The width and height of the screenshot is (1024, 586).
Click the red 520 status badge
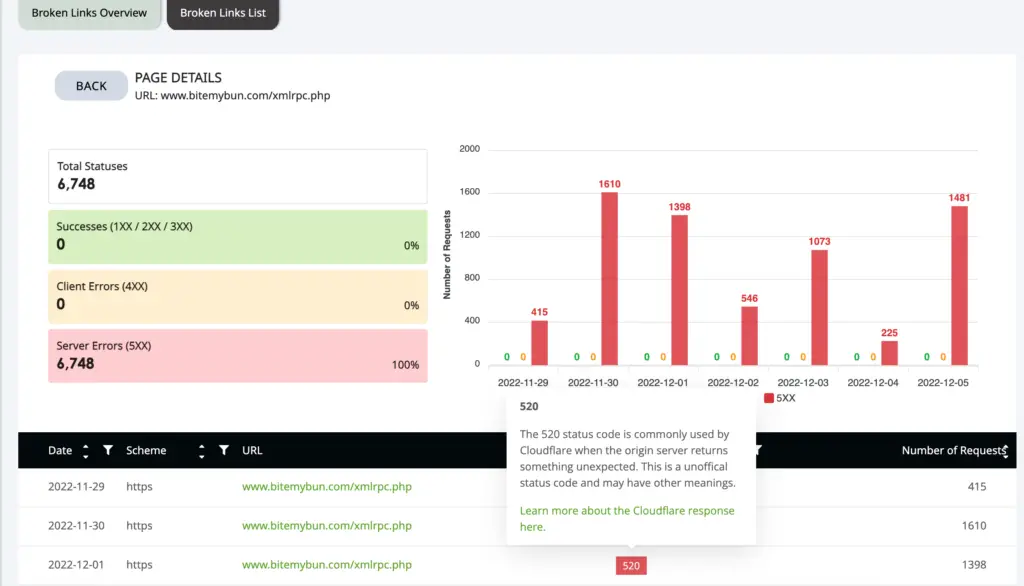pos(631,566)
